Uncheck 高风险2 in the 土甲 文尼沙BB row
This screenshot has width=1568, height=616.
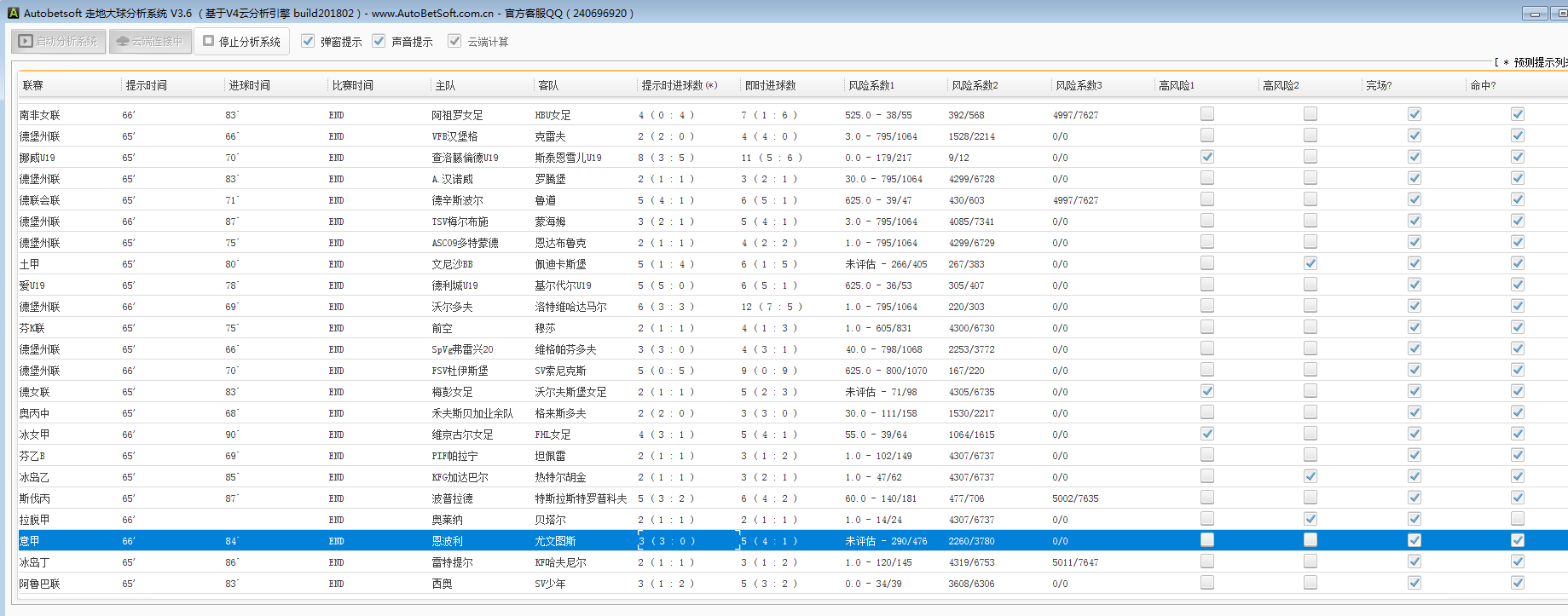coord(1310,263)
